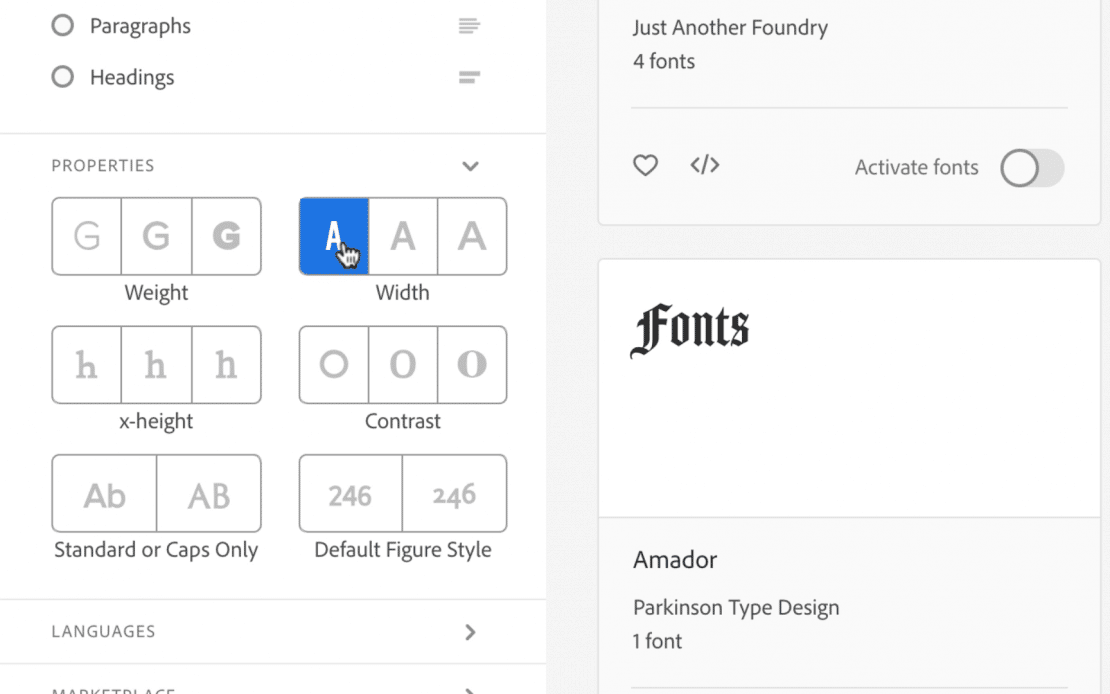Viewport: 1110px width, 694px height.
Task: Open the Amador font family link
Action: (x=675, y=560)
